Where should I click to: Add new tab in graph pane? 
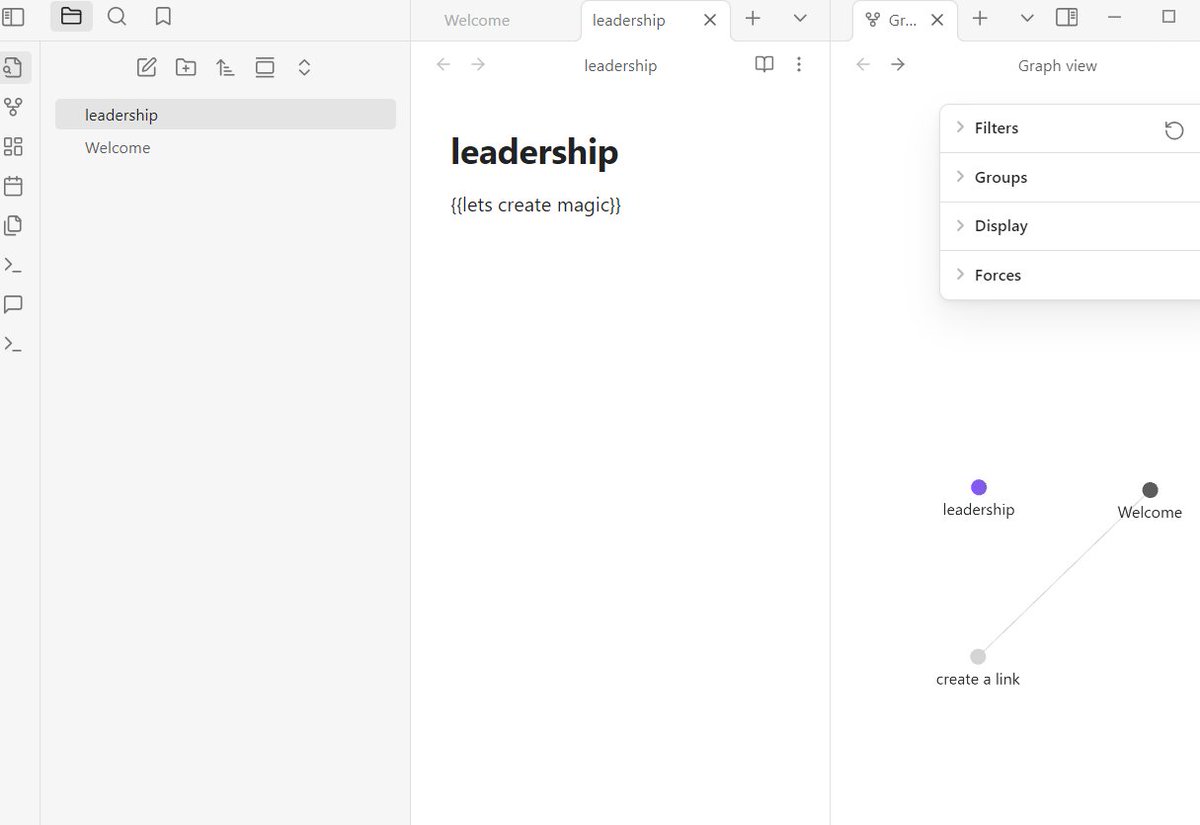(980, 18)
